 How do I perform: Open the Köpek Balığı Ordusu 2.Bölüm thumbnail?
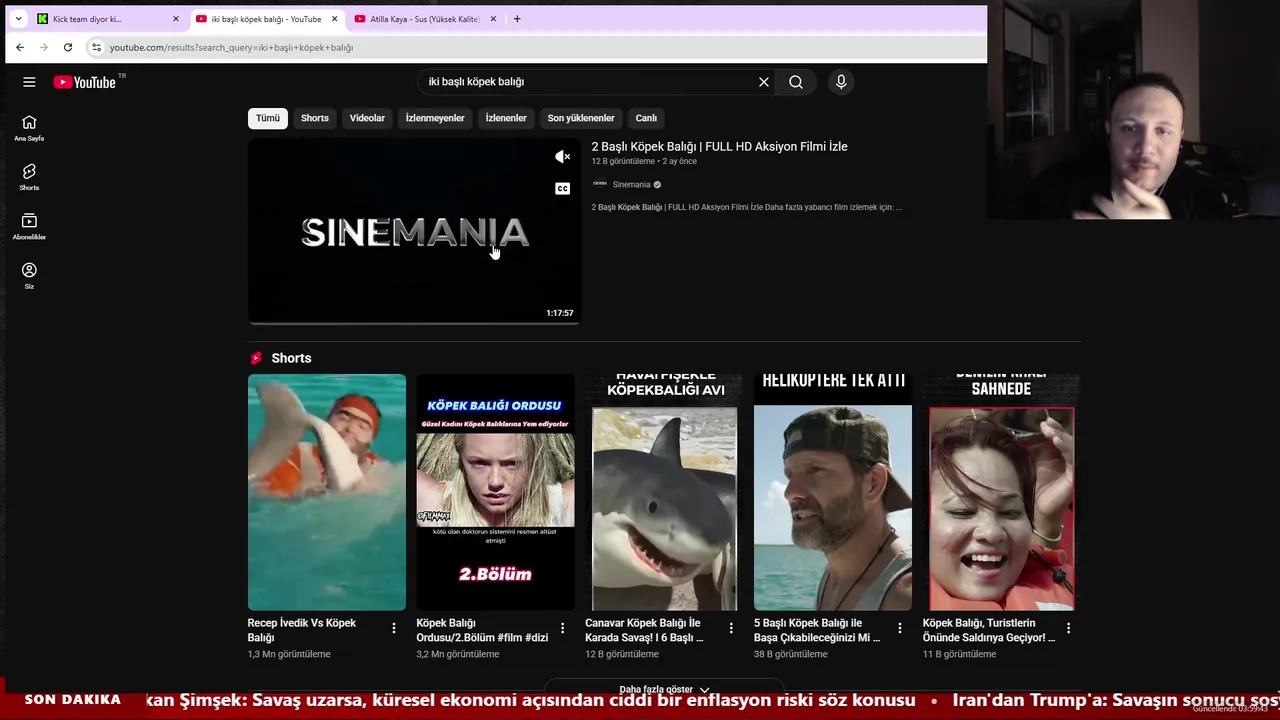(495, 492)
